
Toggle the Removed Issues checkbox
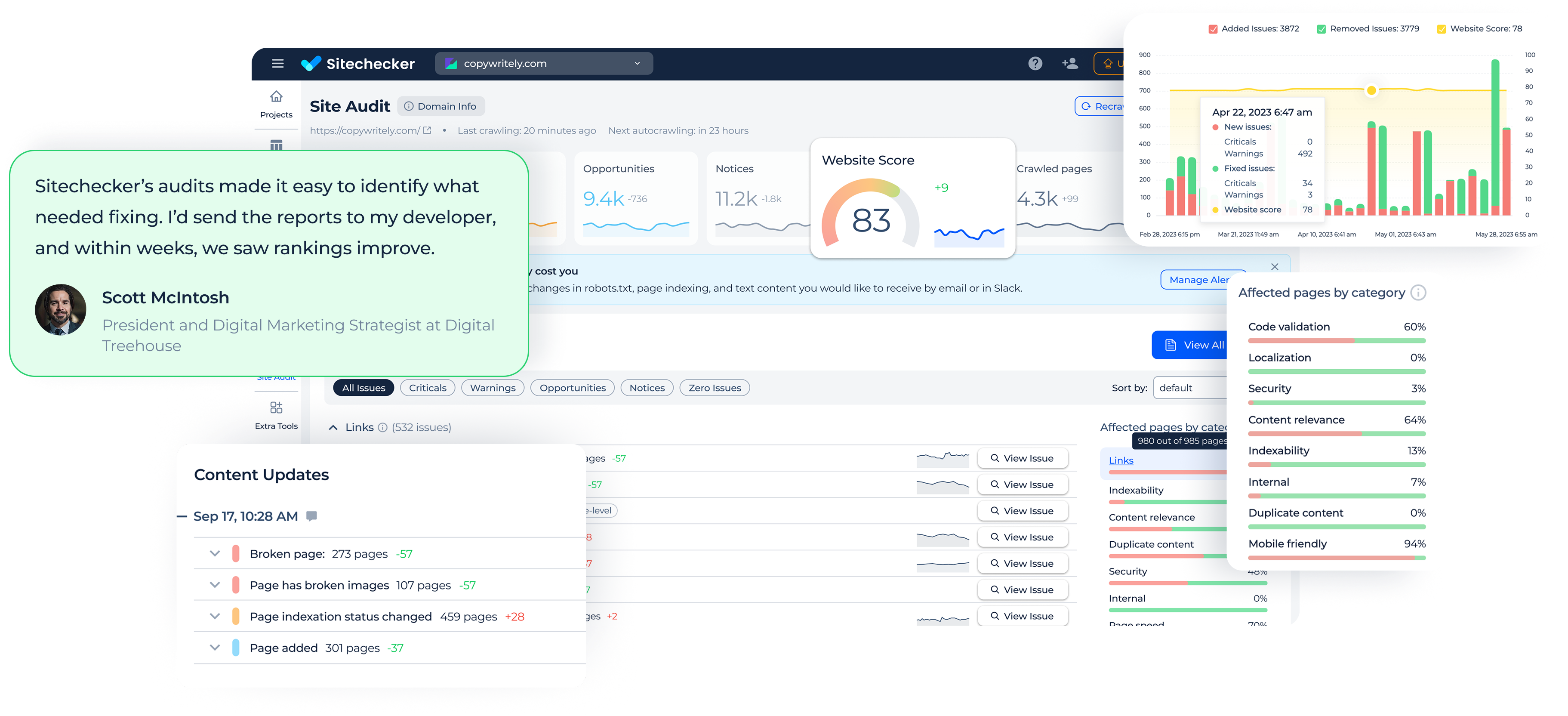tap(1321, 28)
